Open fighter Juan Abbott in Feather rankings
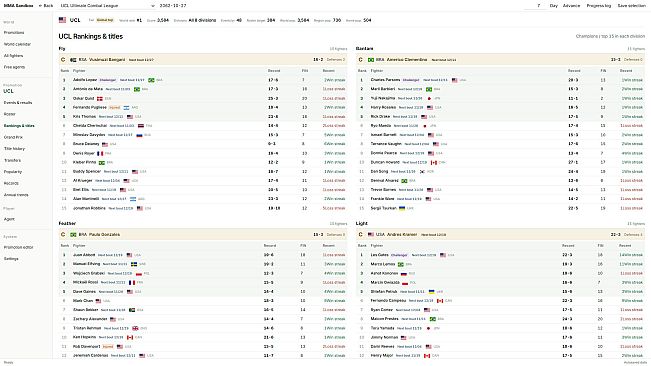Image resolution: width=651 pixels, height=366 pixels. (84, 255)
